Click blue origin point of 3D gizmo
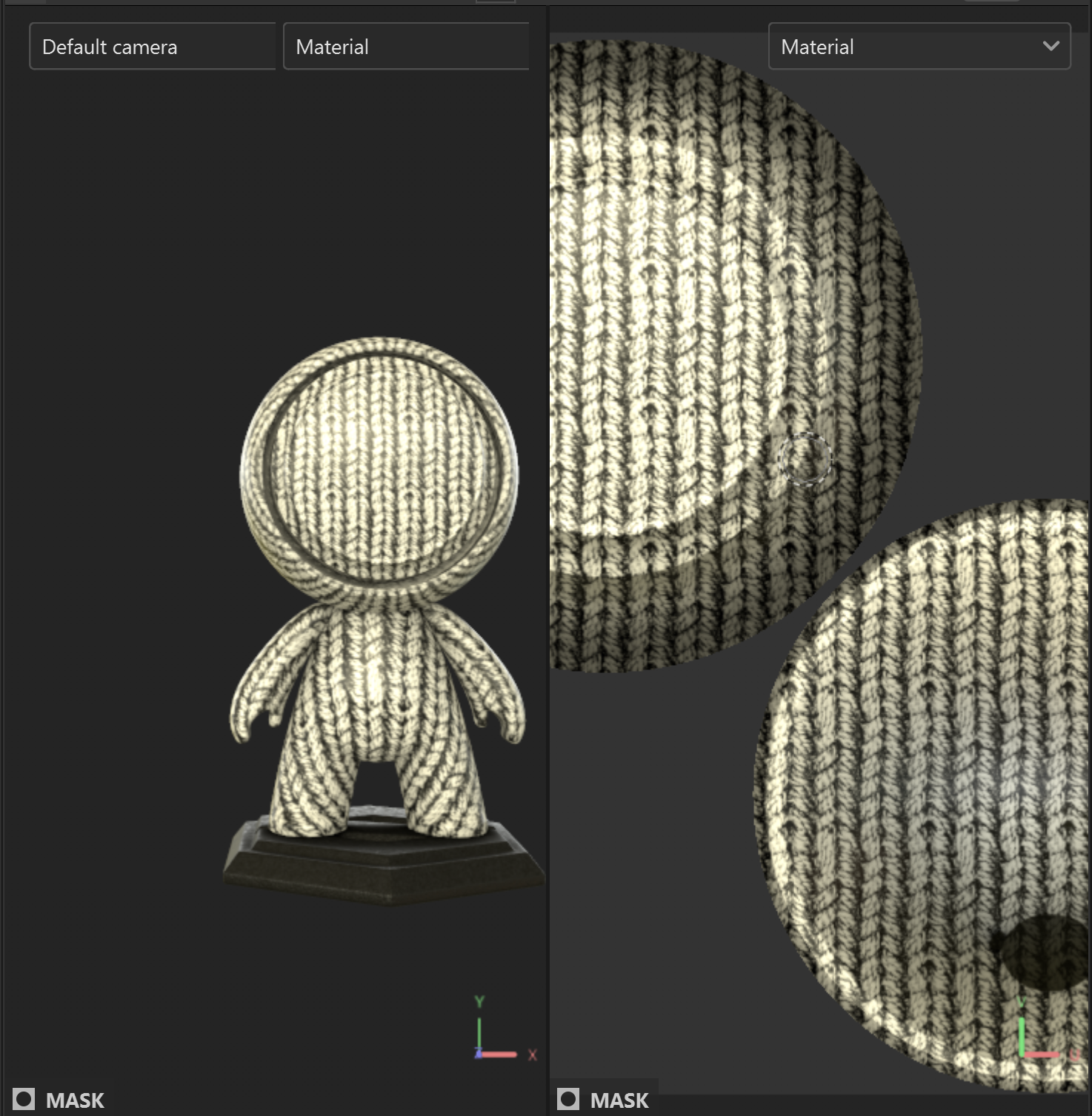The height and width of the screenshot is (1116, 1092). 479,1054
